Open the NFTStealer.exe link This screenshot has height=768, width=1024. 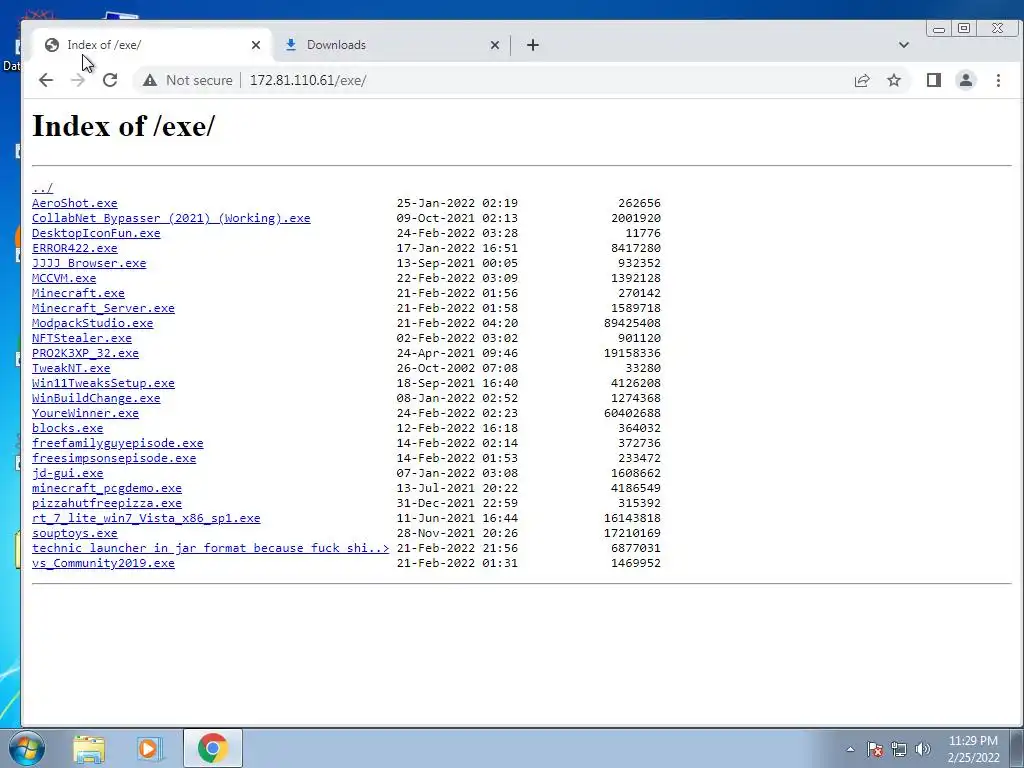[x=82, y=338]
